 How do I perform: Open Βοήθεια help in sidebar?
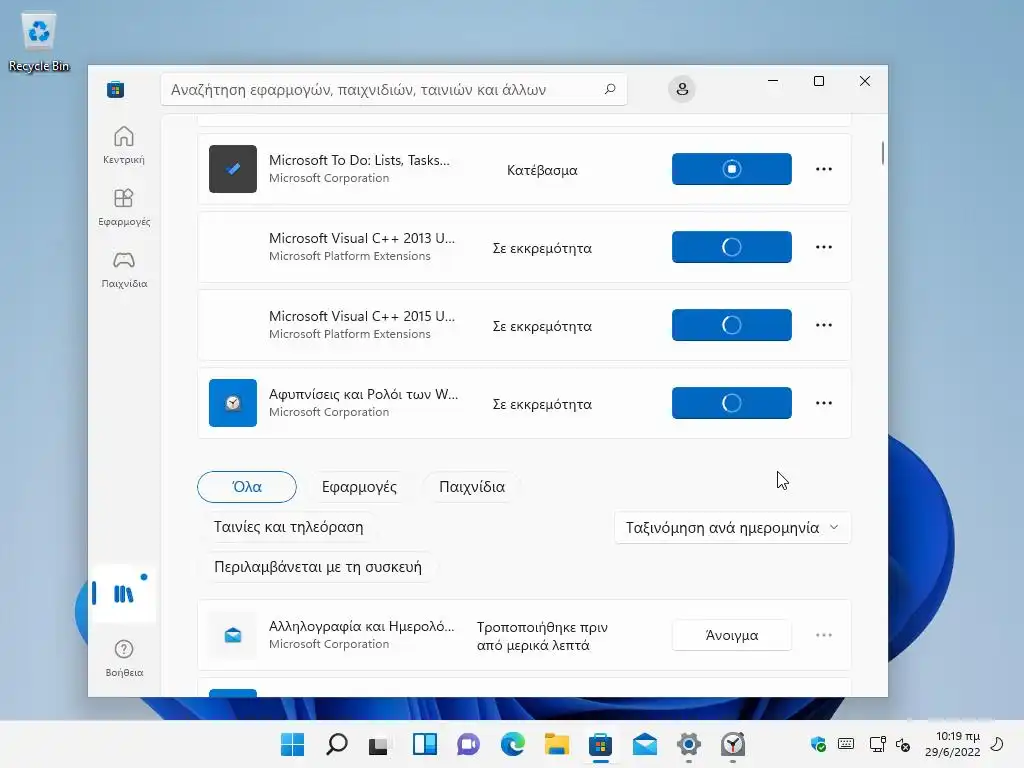click(123, 658)
